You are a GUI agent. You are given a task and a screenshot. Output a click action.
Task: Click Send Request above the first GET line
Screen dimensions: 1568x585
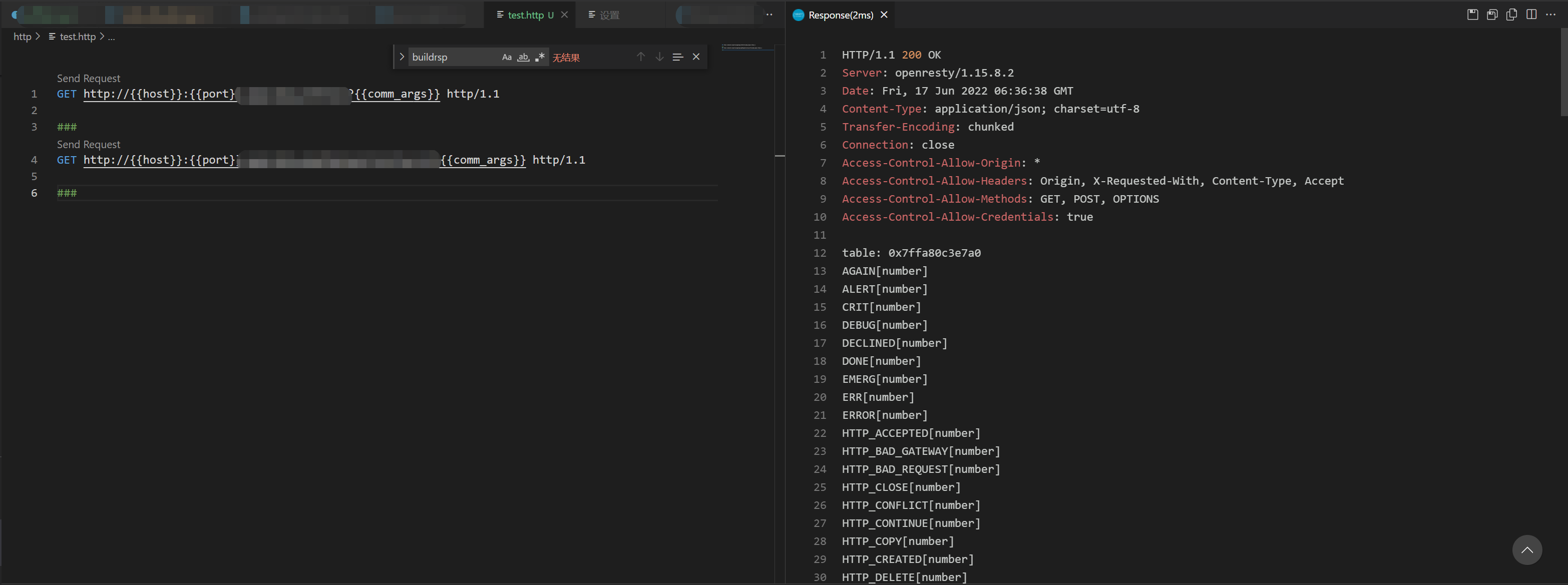[x=88, y=78]
